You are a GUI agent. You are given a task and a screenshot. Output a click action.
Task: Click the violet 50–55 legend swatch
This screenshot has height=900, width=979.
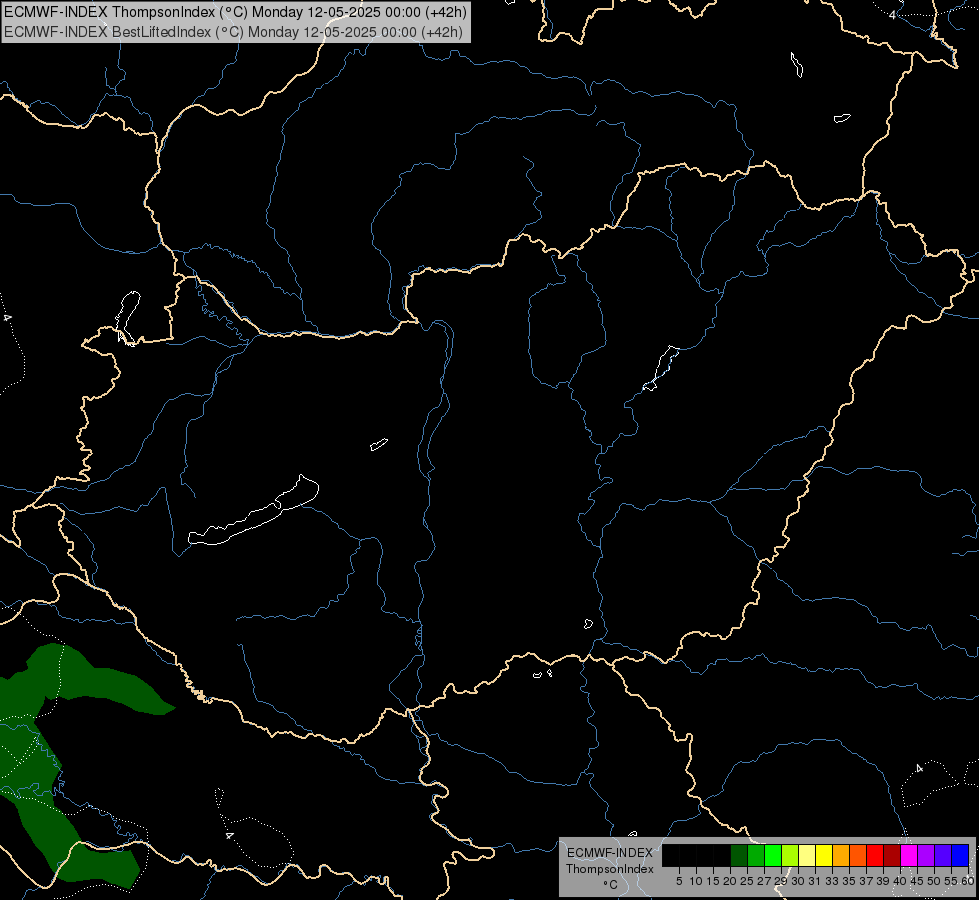tap(943, 855)
